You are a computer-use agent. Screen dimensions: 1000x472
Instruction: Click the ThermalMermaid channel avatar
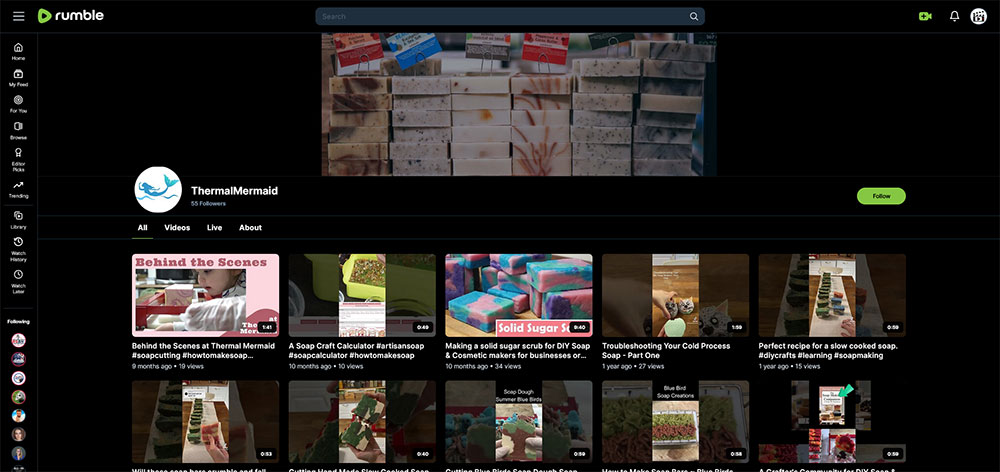158,189
